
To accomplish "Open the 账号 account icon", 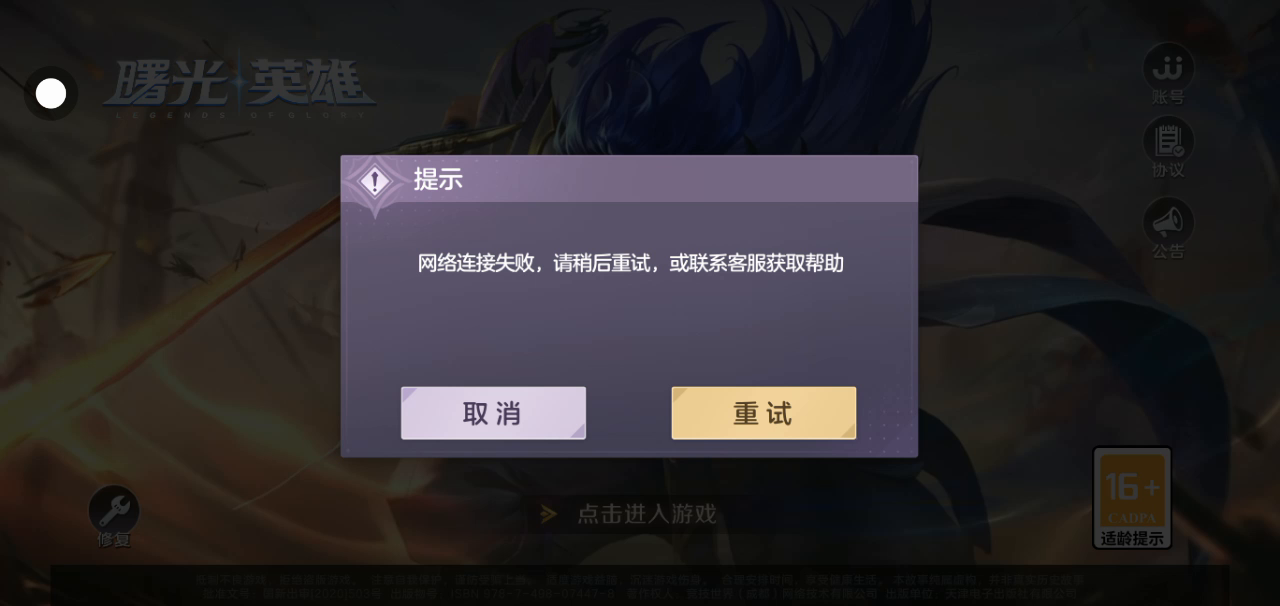I will 1168,67.
